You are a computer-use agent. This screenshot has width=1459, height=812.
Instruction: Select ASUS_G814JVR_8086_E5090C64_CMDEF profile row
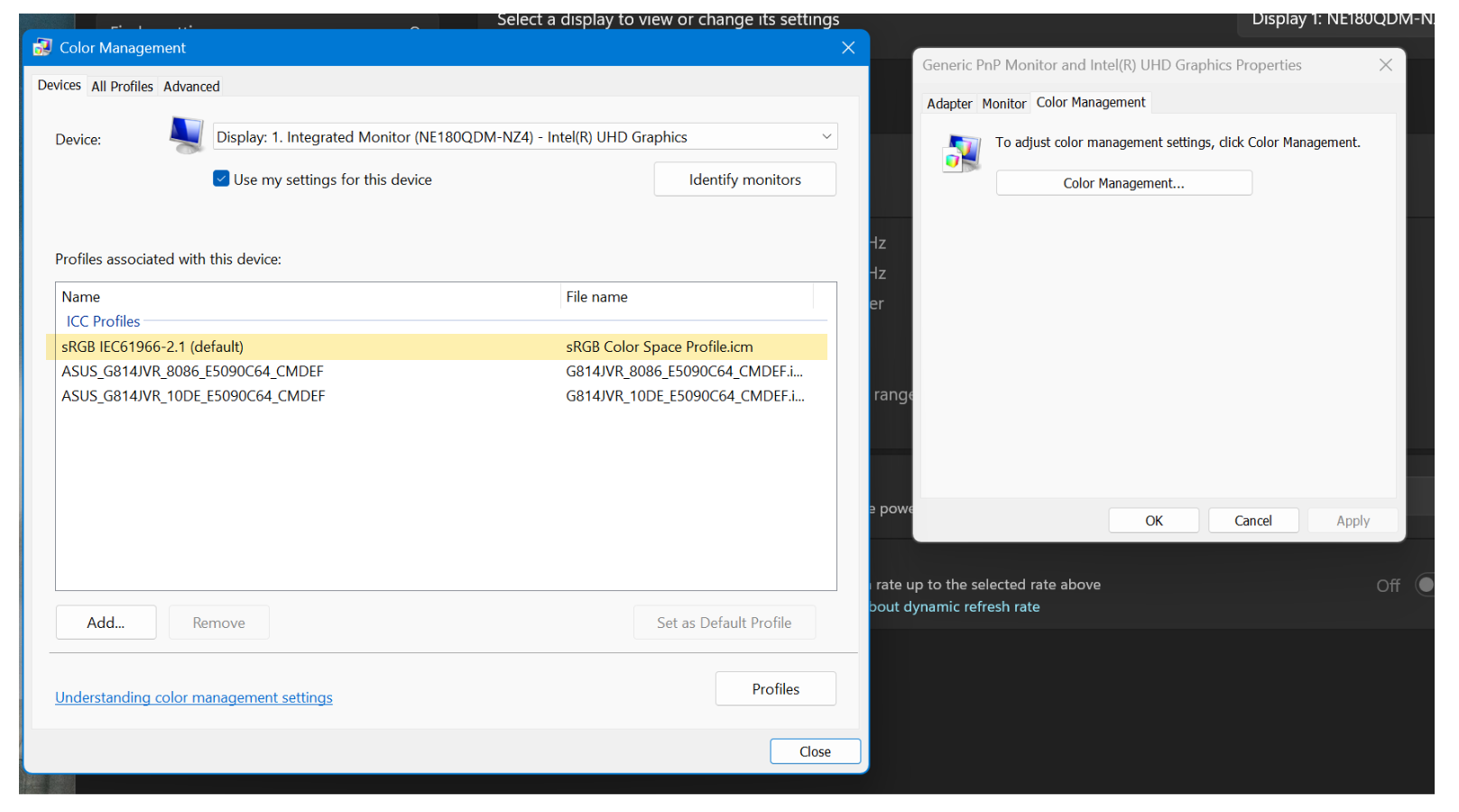(437, 371)
